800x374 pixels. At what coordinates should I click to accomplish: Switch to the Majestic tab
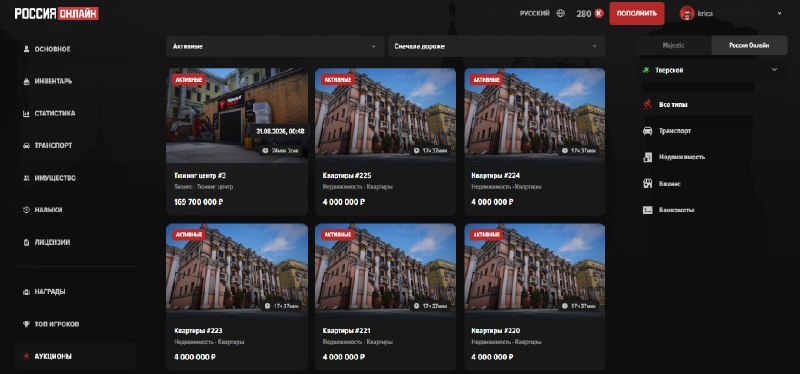click(x=673, y=45)
